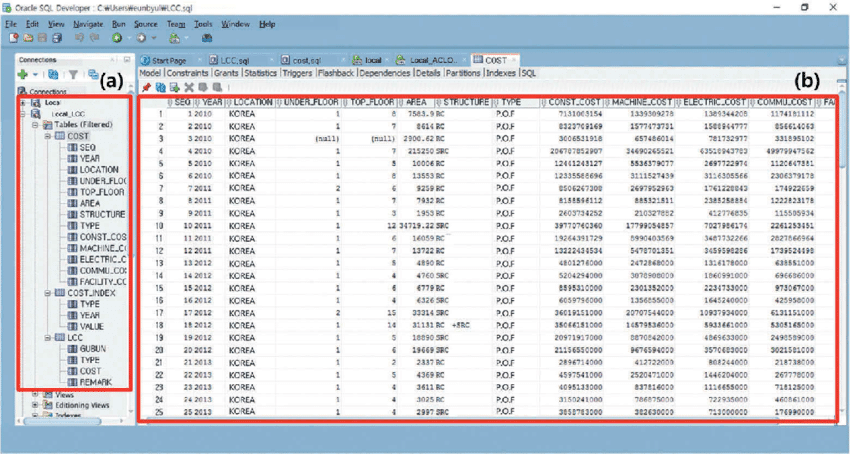Click the STRUCTURE column header
The width and height of the screenshot is (850, 454).
tap(462, 102)
